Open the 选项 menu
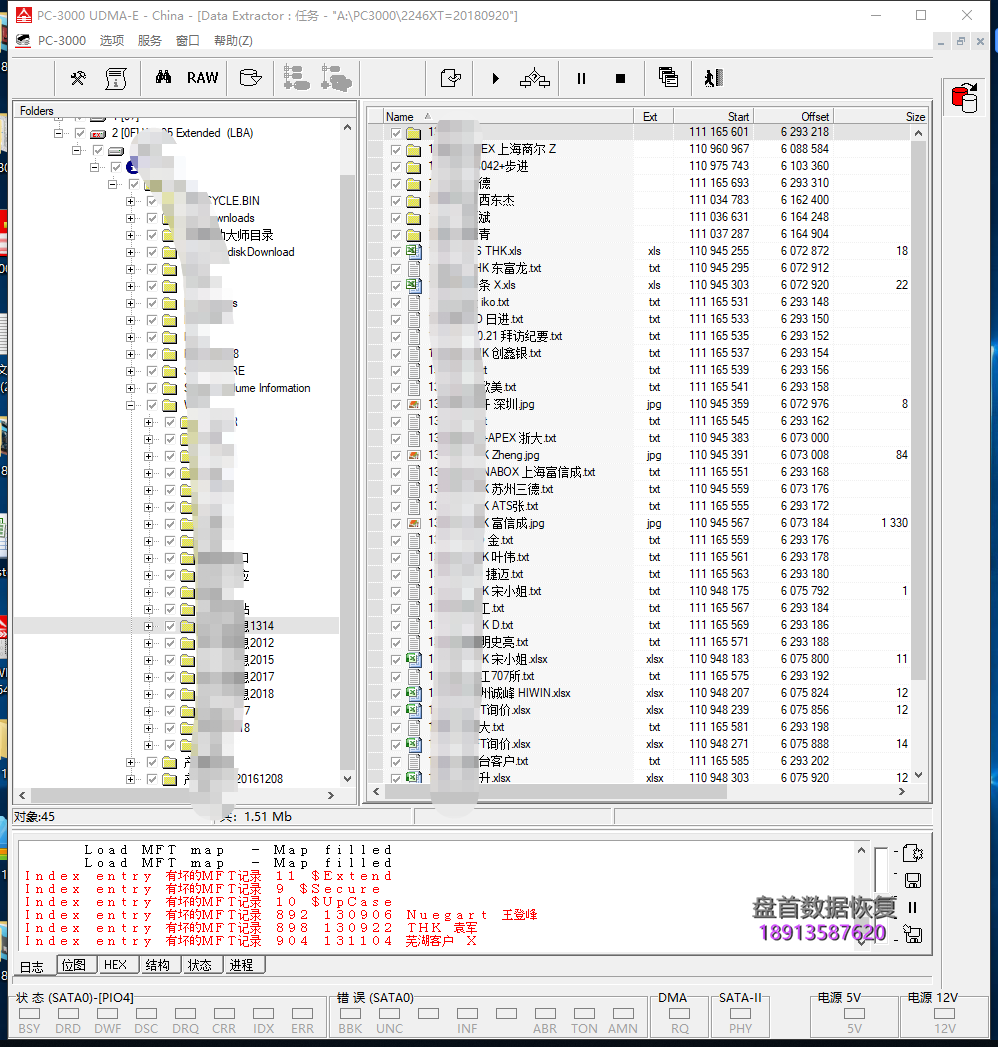The width and height of the screenshot is (998, 1047). tap(112, 41)
